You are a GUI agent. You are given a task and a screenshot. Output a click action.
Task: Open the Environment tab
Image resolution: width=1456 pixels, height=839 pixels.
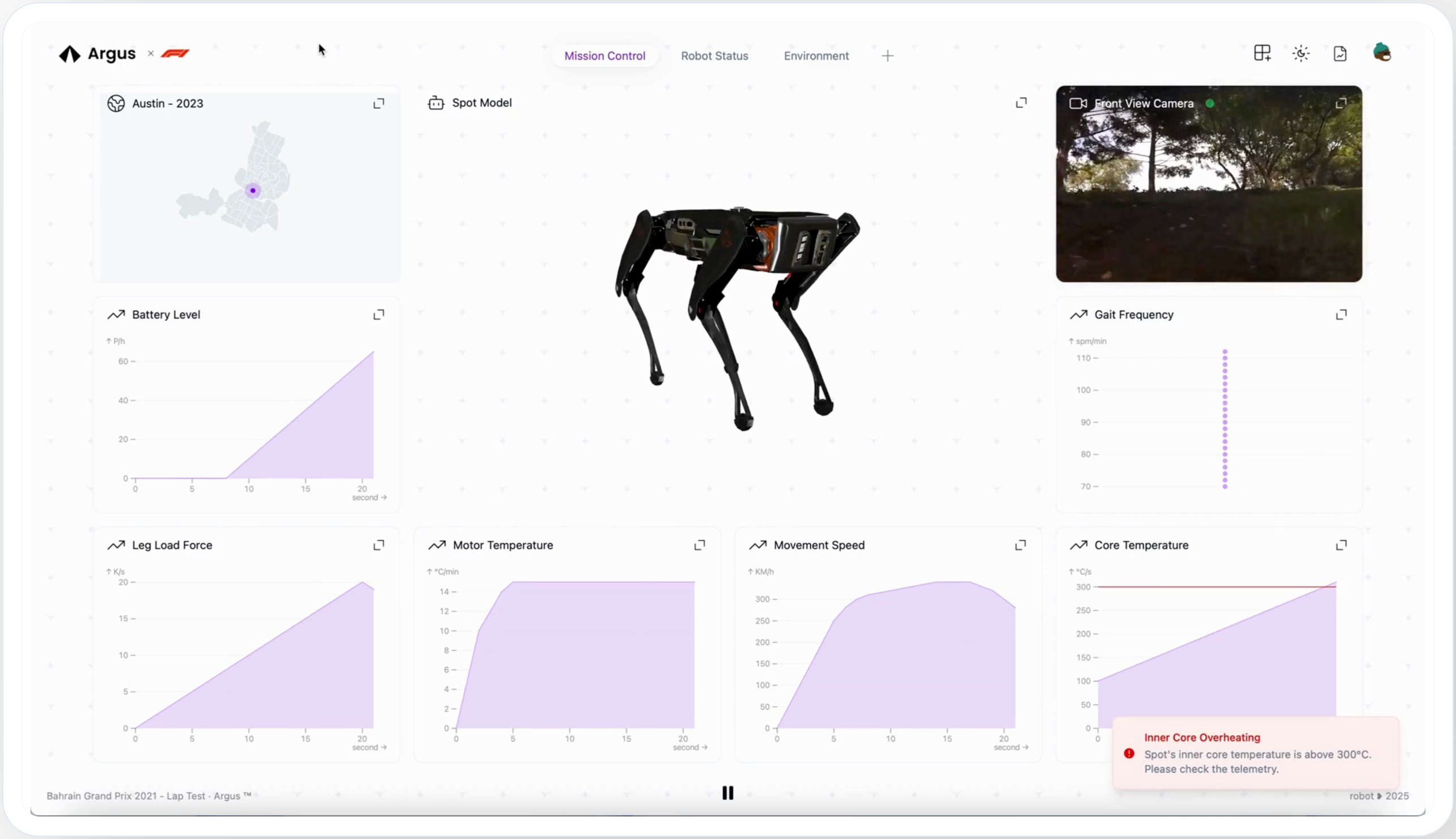pyautogui.click(x=816, y=56)
